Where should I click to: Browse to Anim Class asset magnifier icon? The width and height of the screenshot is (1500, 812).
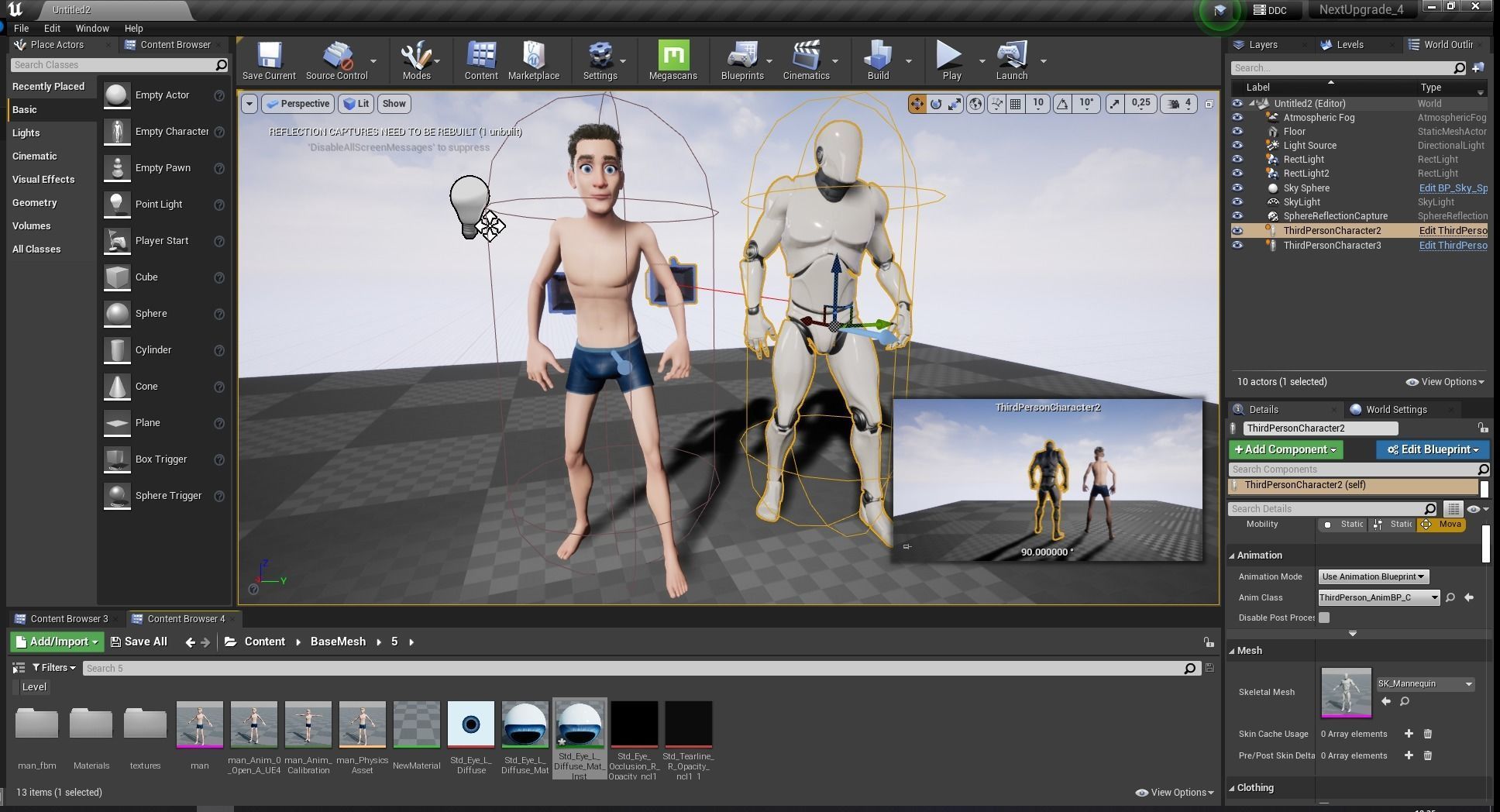[1450, 597]
